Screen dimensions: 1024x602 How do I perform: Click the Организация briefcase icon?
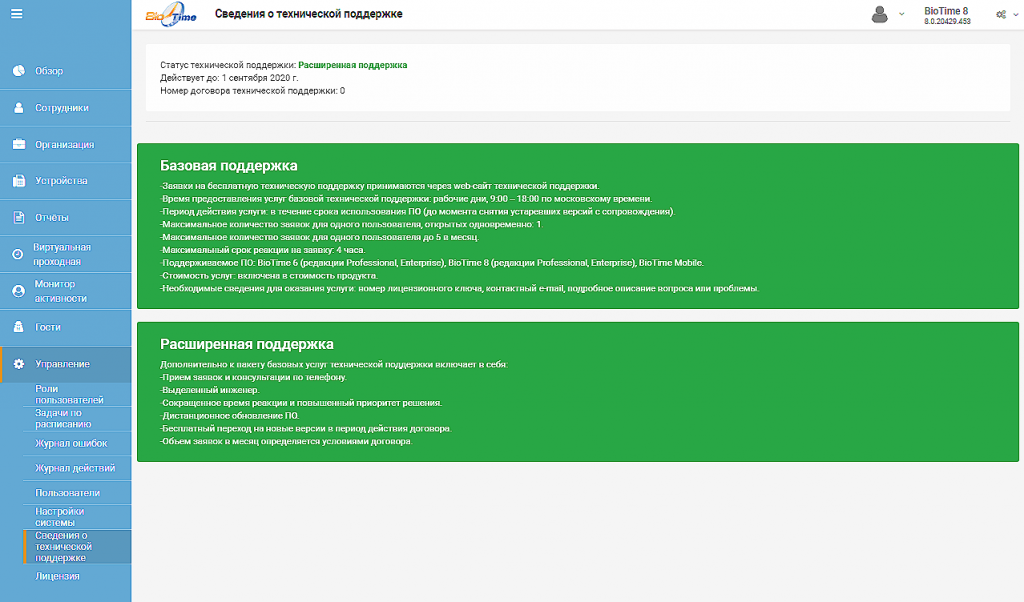tap(19, 144)
